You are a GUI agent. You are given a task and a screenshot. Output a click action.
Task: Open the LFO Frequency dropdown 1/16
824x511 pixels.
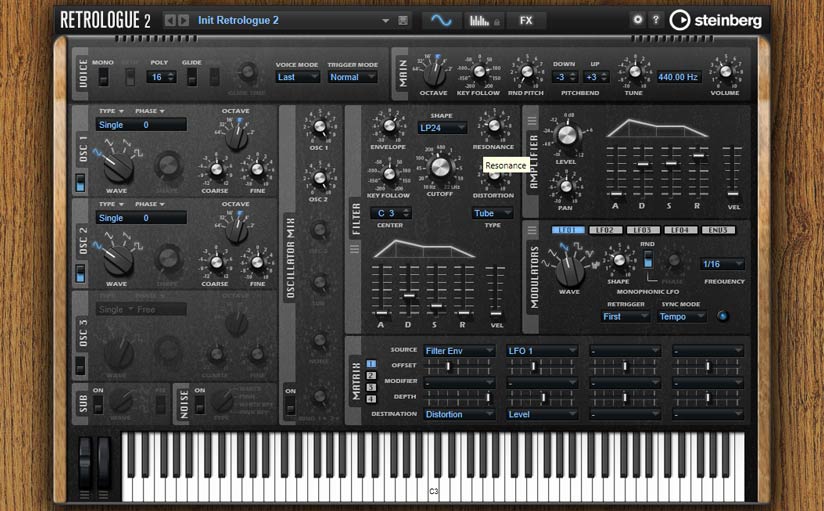(x=723, y=264)
